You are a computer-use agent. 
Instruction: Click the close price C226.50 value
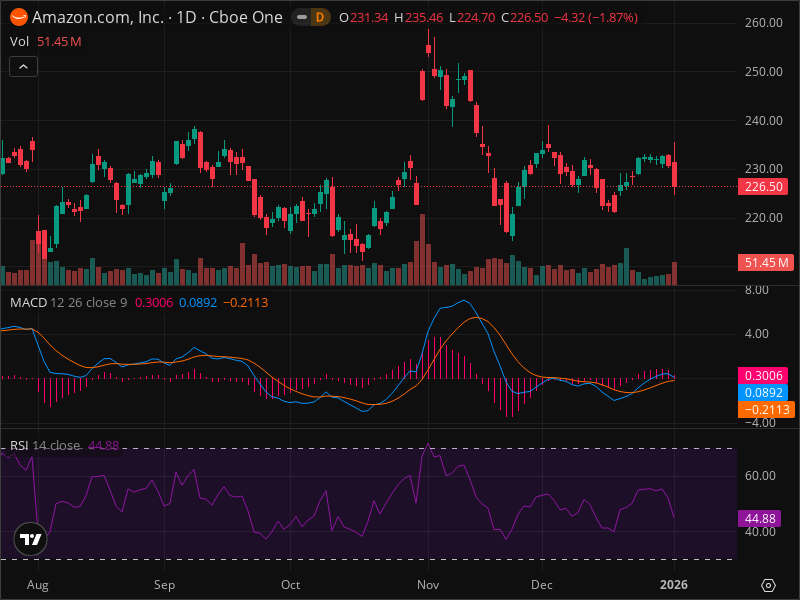[524, 18]
